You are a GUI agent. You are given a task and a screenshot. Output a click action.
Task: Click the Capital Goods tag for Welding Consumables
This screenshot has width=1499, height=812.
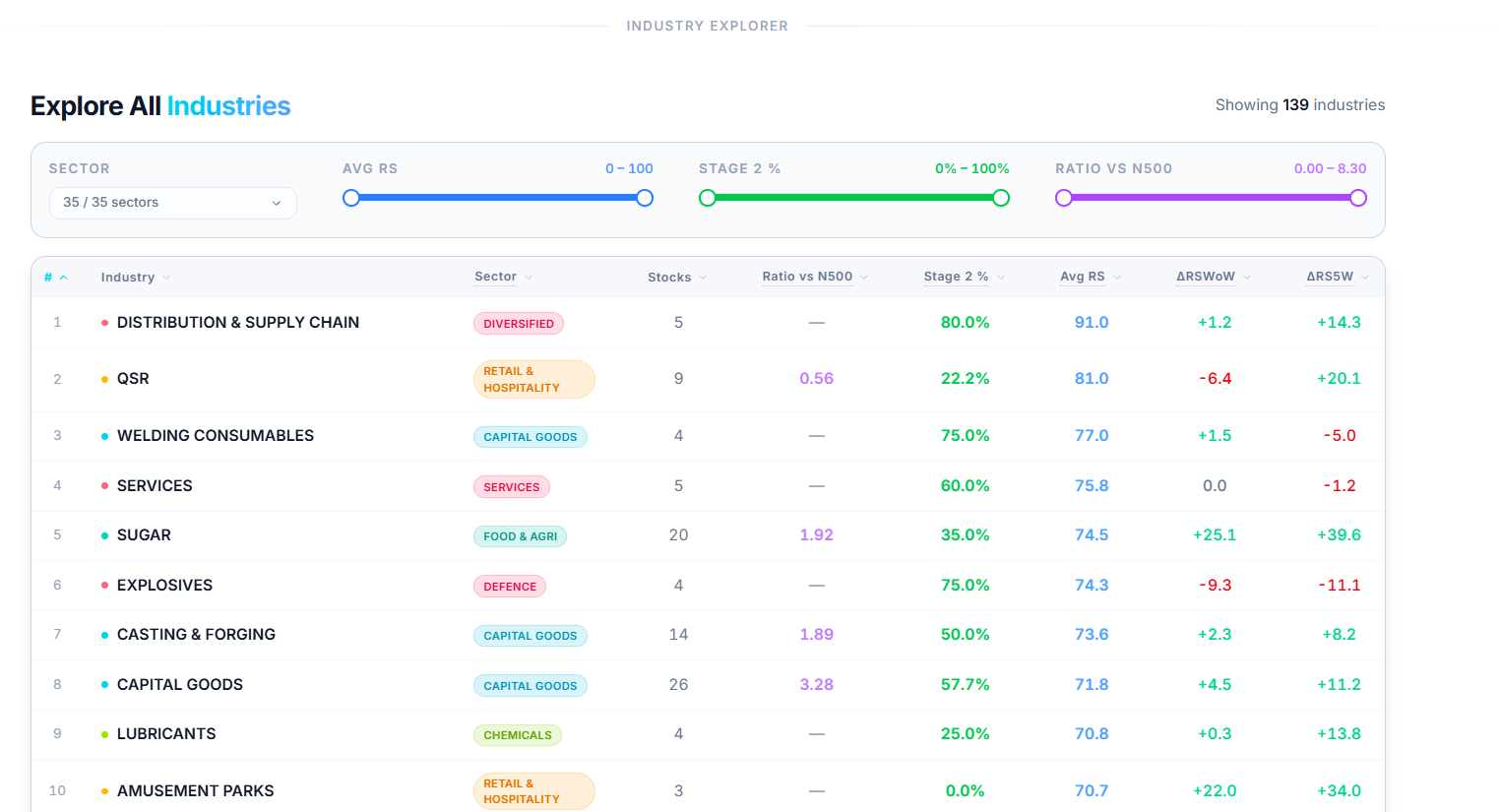pyautogui.click(x=531, y=437)
